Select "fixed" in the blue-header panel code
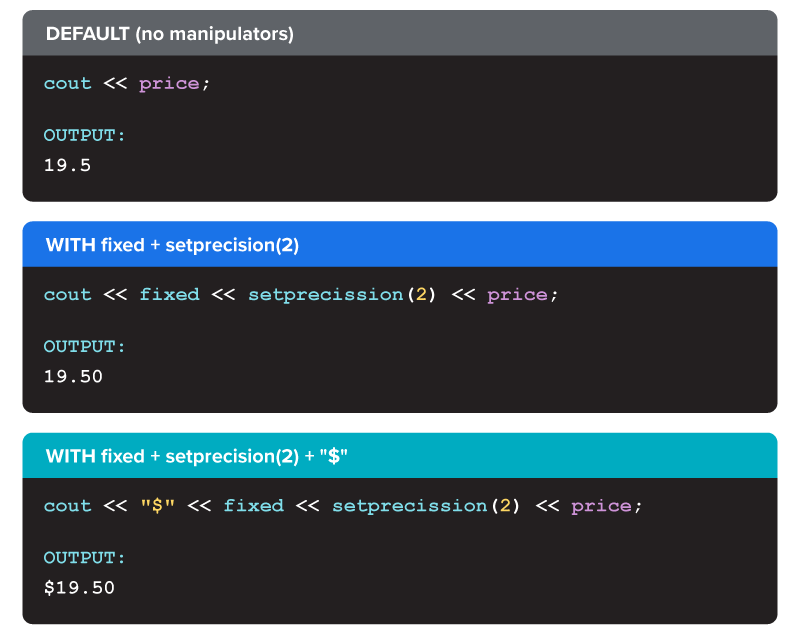The height and width of the screenshot is (634, 800). (x=169, y=294)
